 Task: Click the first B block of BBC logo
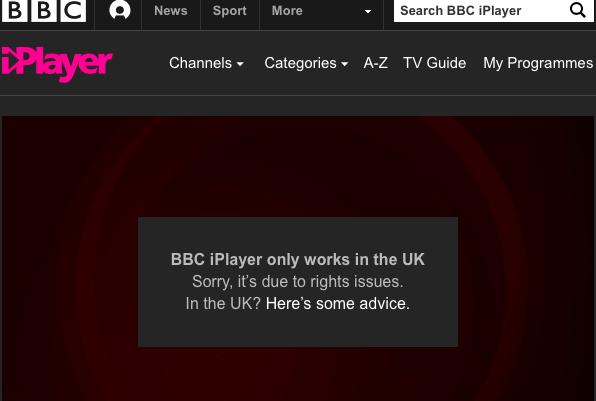coord(14,11)
